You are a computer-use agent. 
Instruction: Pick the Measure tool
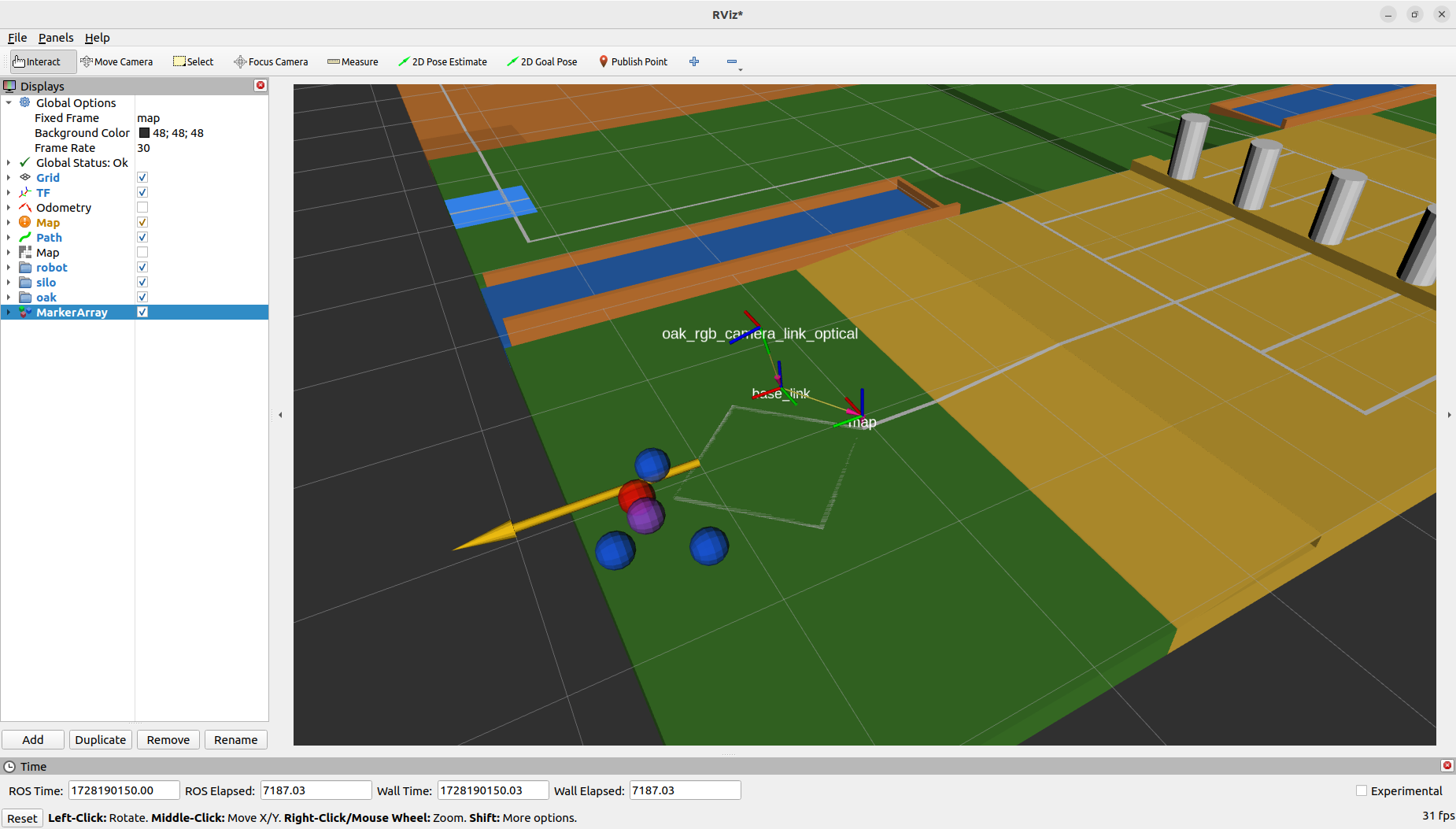pos(353,61)
